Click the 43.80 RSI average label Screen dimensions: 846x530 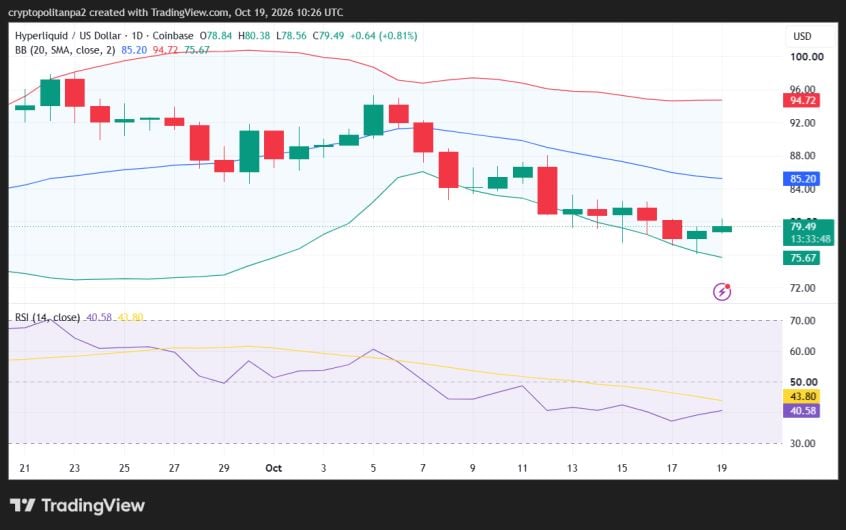(x=802, y=397)
